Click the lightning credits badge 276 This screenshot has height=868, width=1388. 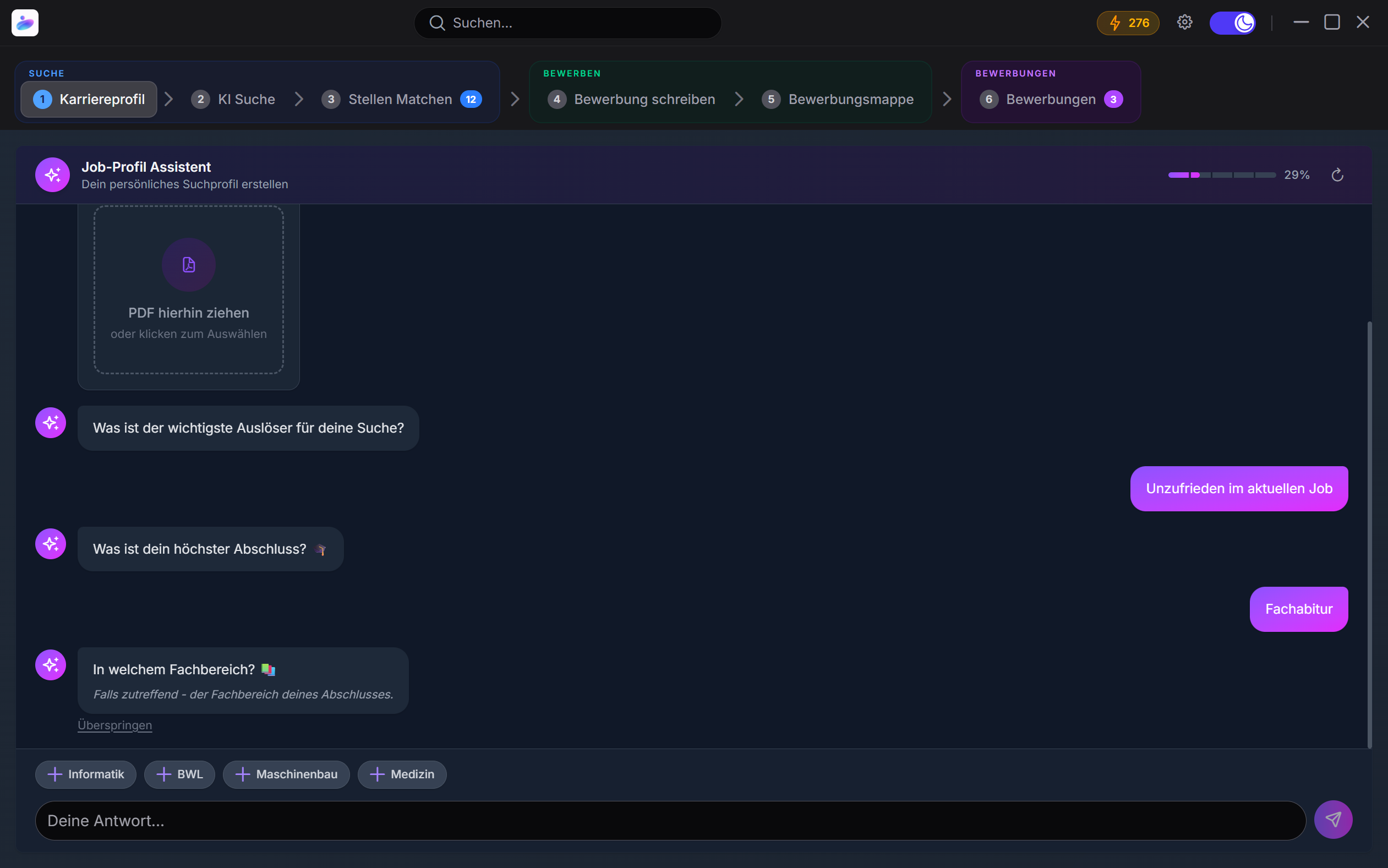(x=1127, y=23)
